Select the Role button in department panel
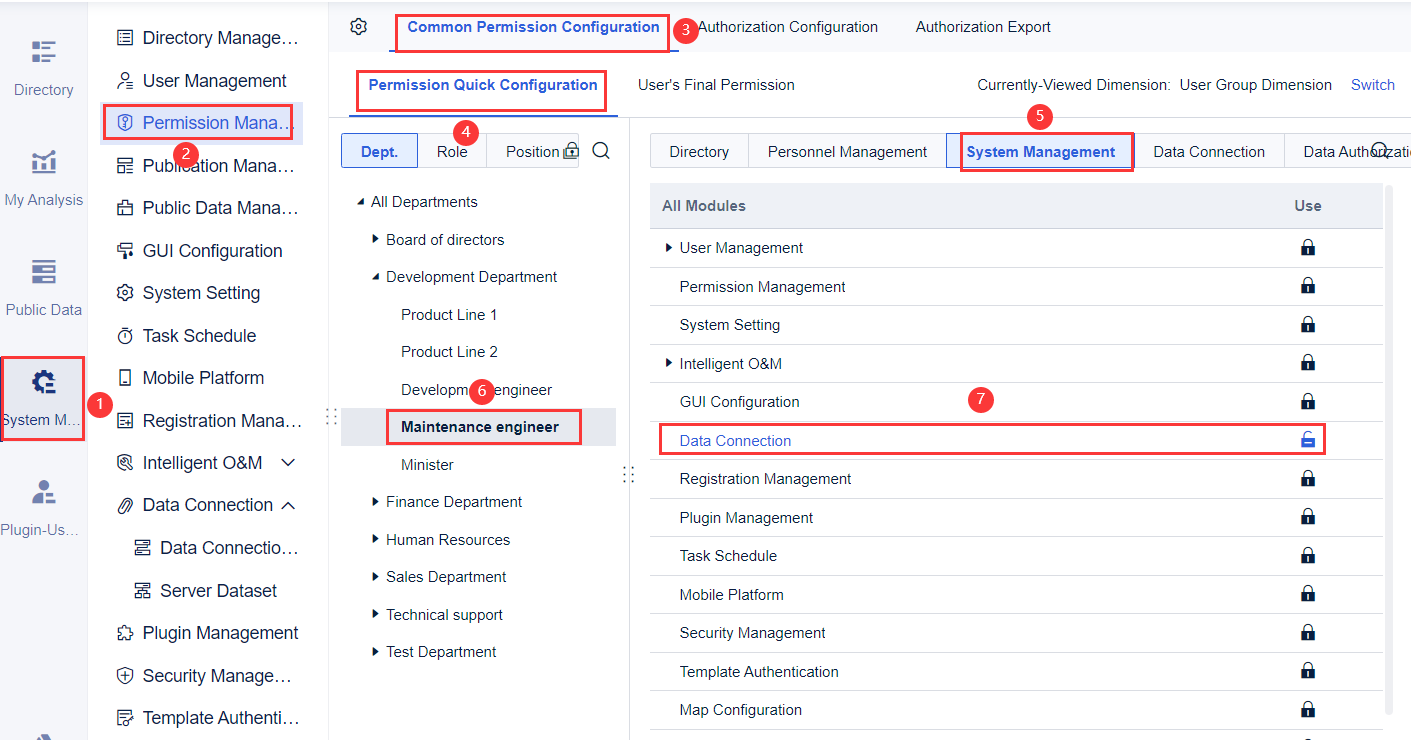Screen dimensions: 1411x740 click(452, 152)
